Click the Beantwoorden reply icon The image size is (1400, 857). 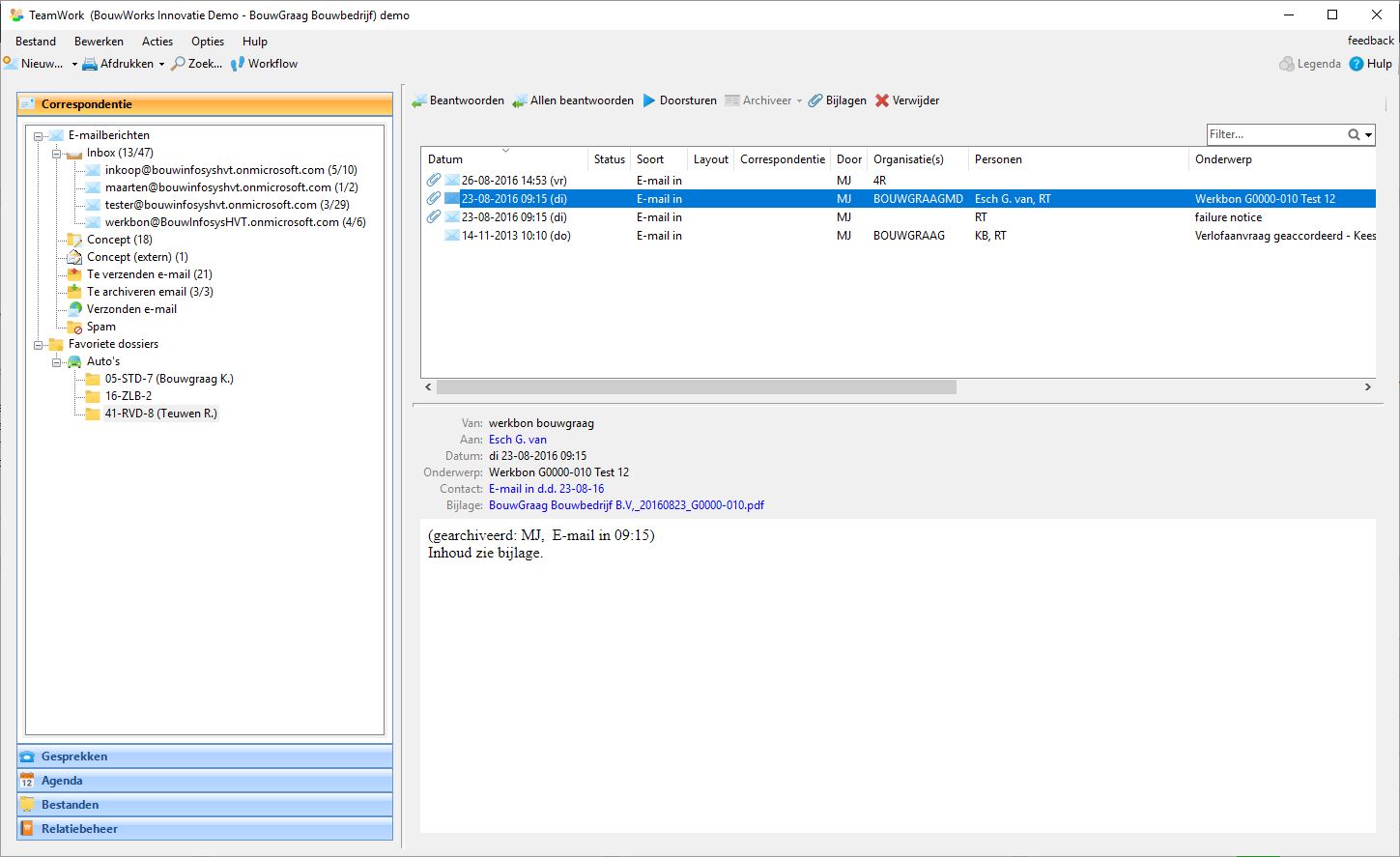(419, 100)
